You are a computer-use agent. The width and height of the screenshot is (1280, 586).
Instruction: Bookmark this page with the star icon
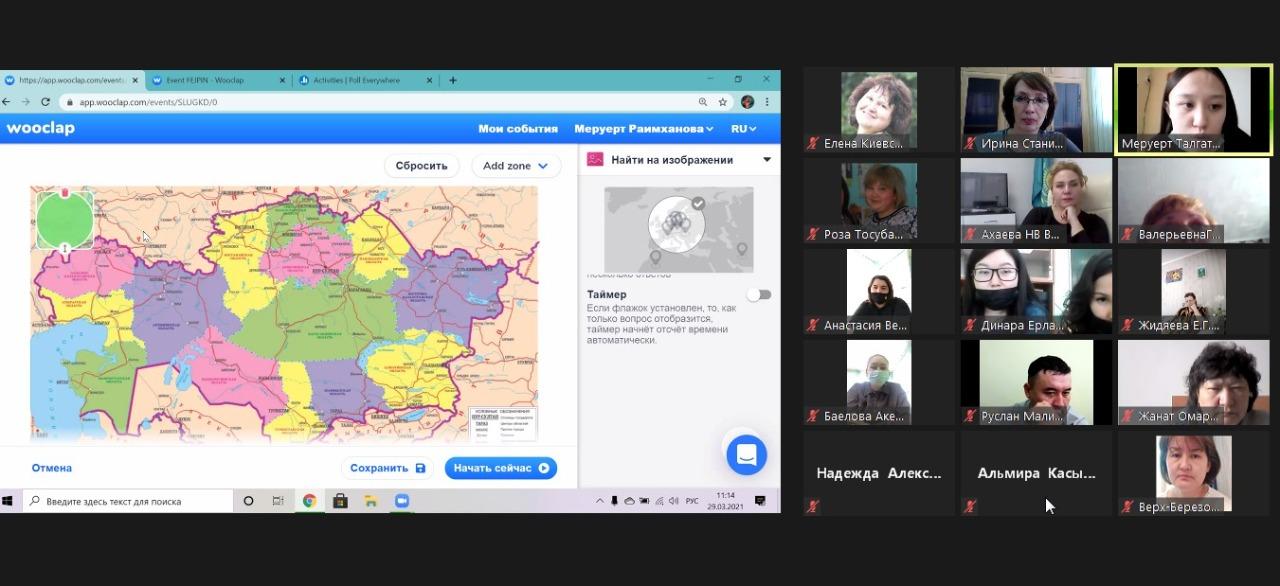point(723,102)
